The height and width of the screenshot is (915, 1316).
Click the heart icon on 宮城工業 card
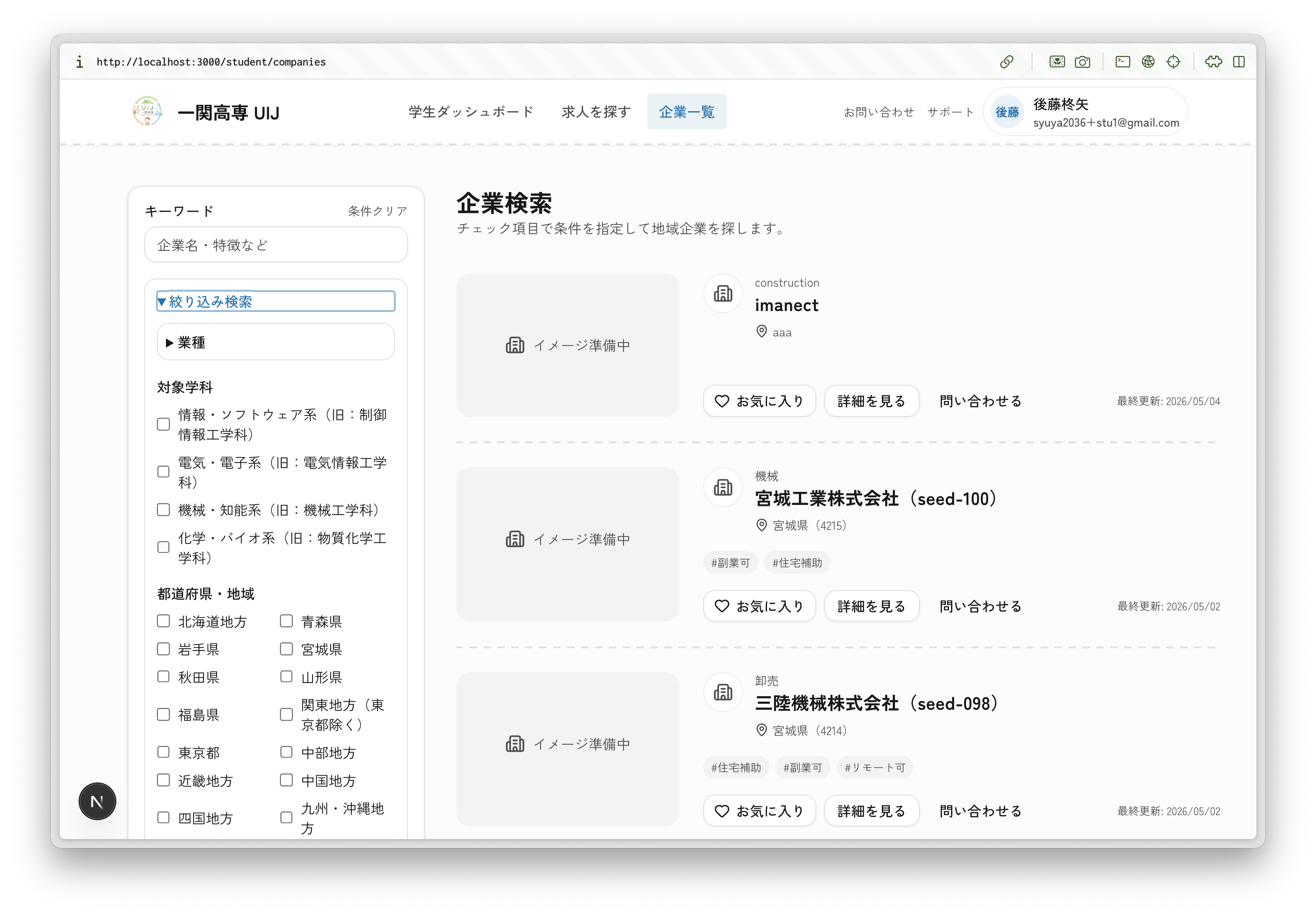point(722,606)
